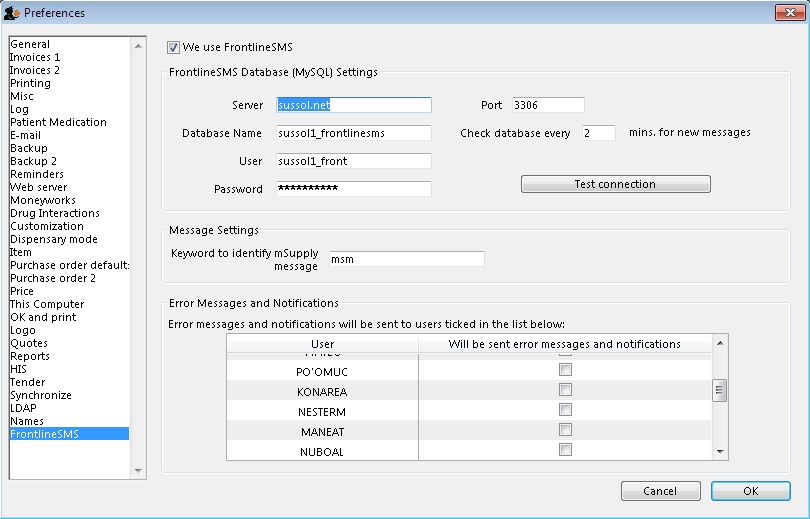Click the Database Name field
Screen dimensions: 810x519
pyautogui.click(x=354, y=133)
